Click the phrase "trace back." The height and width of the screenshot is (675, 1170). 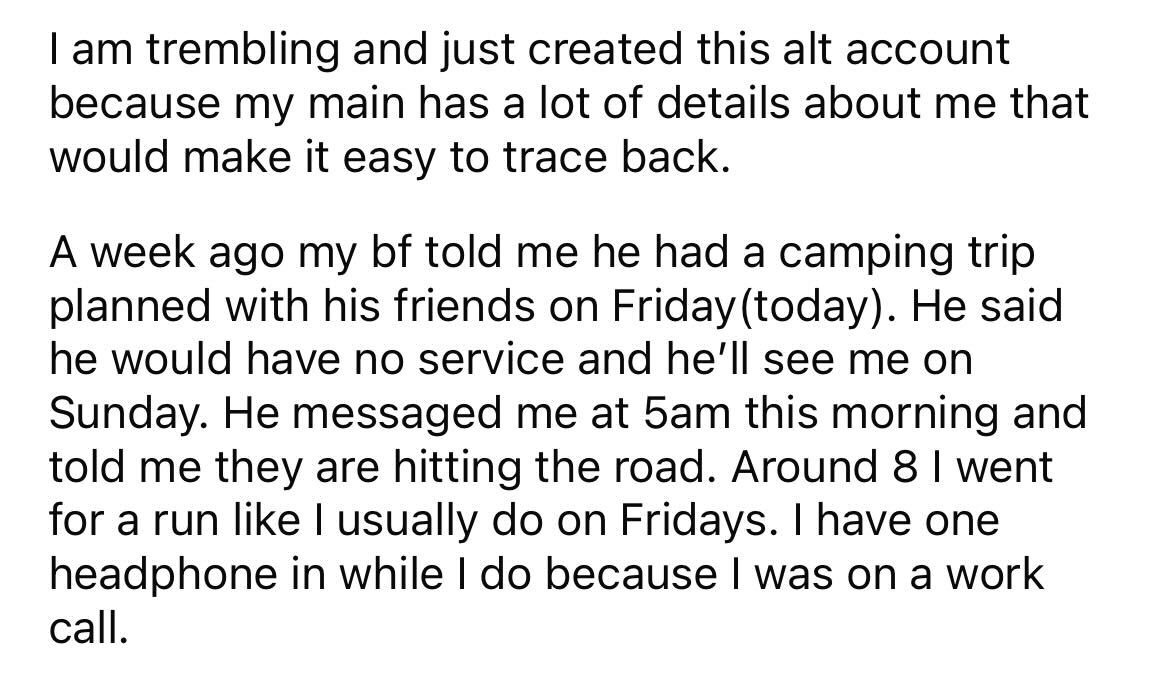(x=615, y=156)
